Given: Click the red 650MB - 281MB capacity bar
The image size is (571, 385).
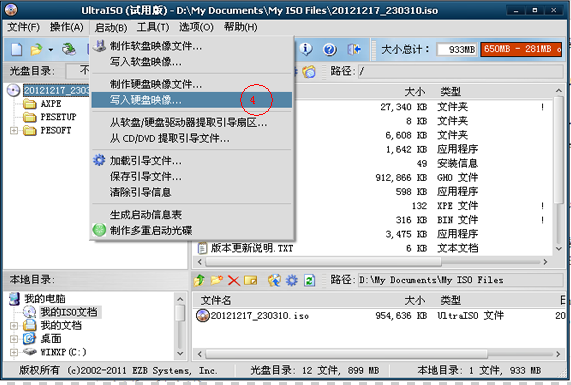Looking at the screenshot, I should (521, 49).
